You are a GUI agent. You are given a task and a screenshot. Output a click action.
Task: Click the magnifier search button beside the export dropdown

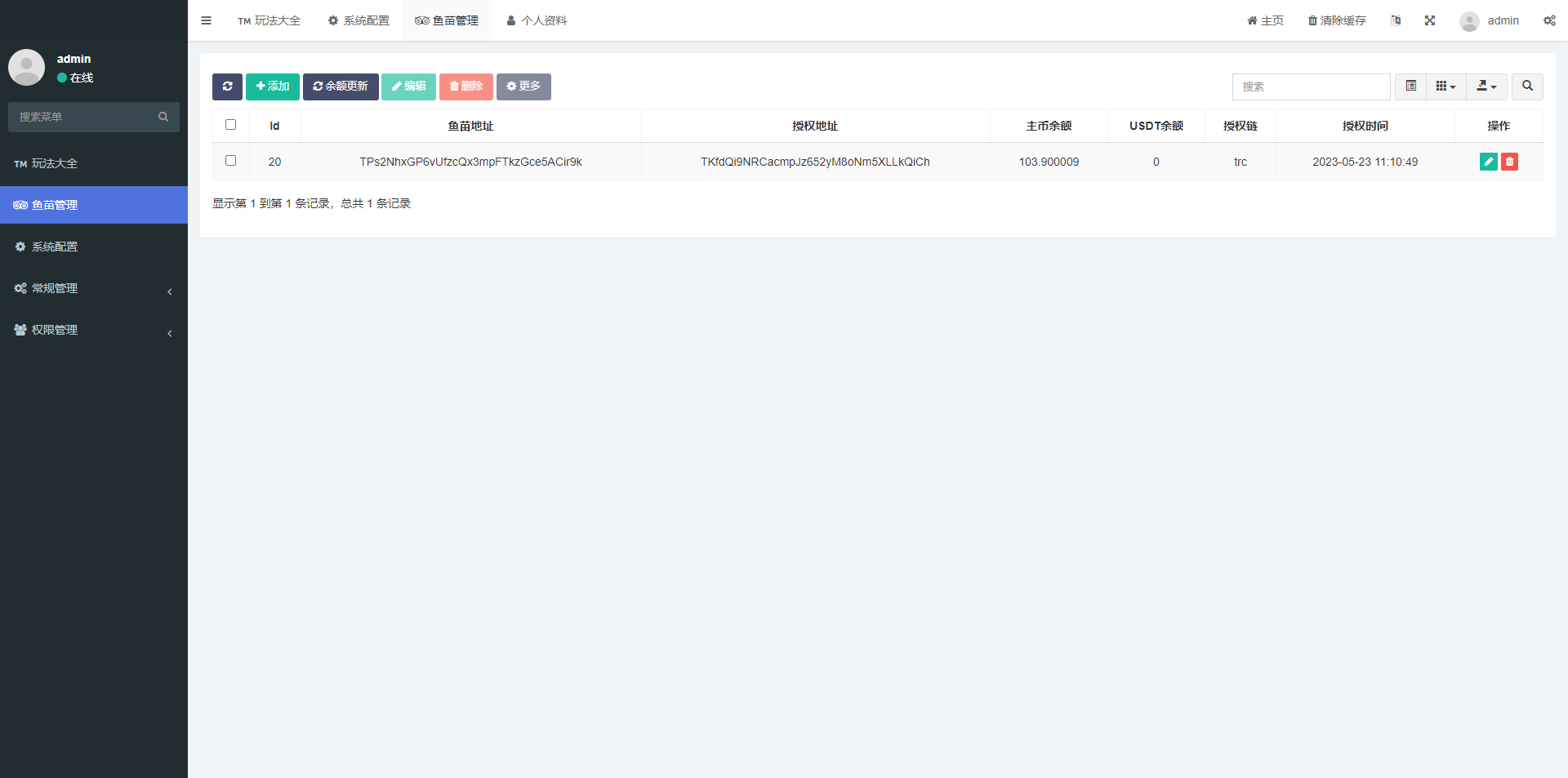[x=1527, y=87]
